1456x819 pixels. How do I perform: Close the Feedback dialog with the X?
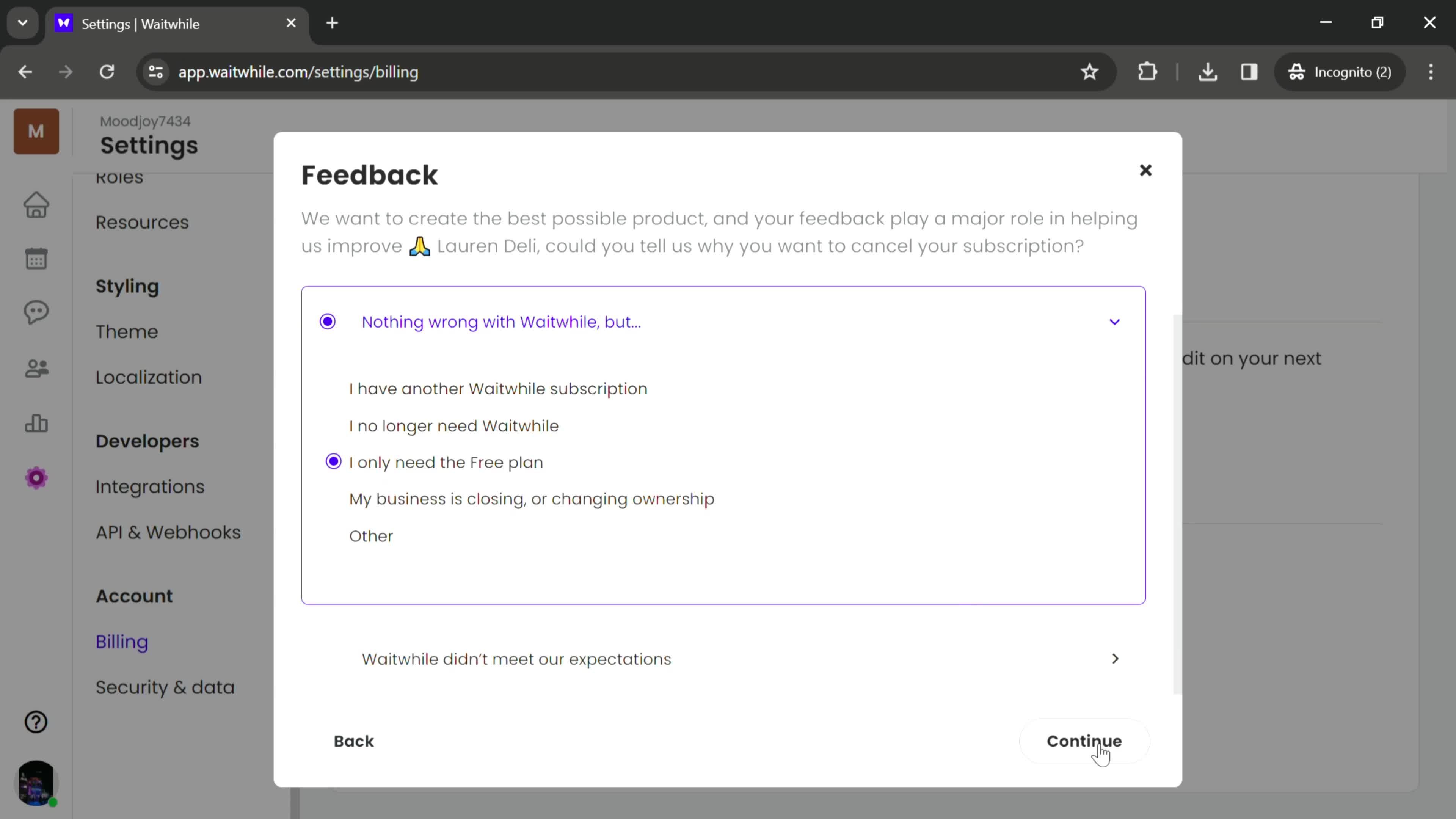click(1145, 170)
